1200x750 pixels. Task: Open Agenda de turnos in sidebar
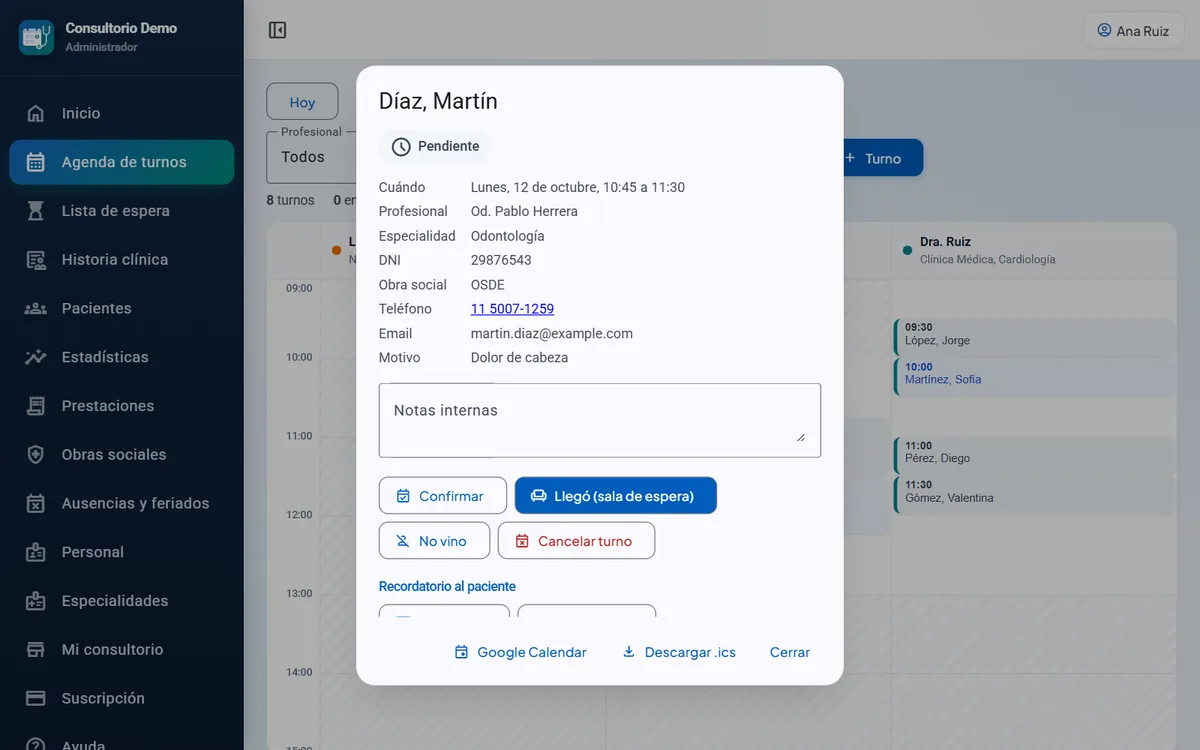122,162
